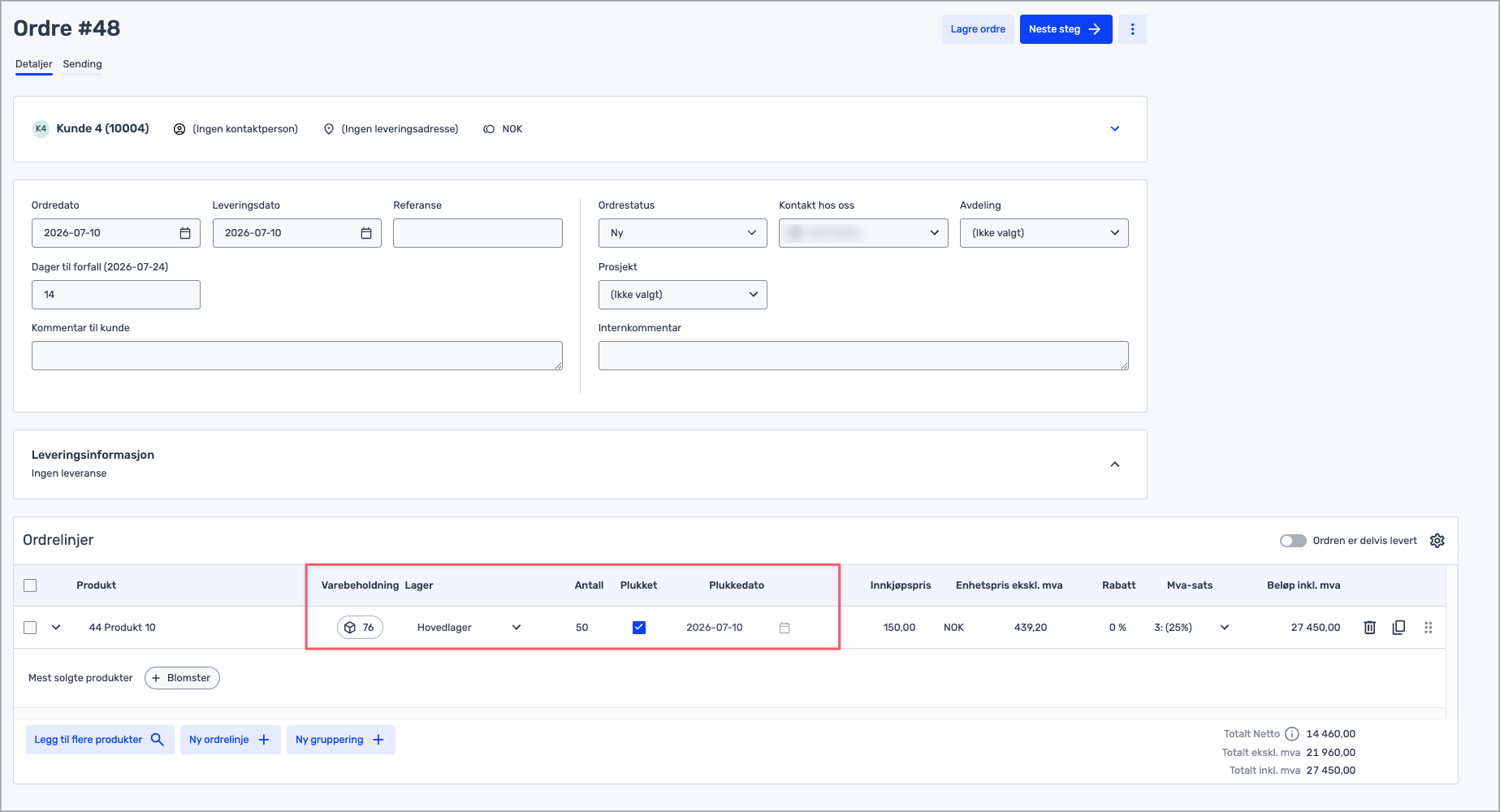Click the Referanse input field
The width and height of the screenshot is (1500, 812).
[478, 233]
